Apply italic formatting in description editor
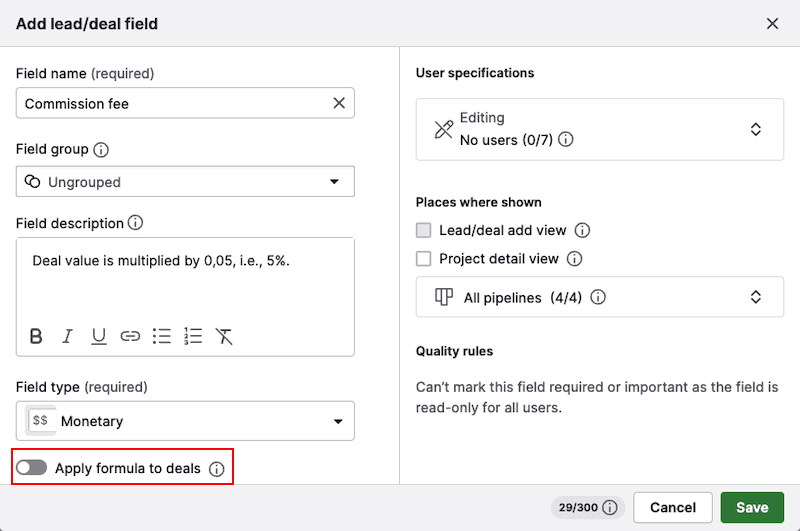This screenshot has width=800, height=531. click(68, 336)
